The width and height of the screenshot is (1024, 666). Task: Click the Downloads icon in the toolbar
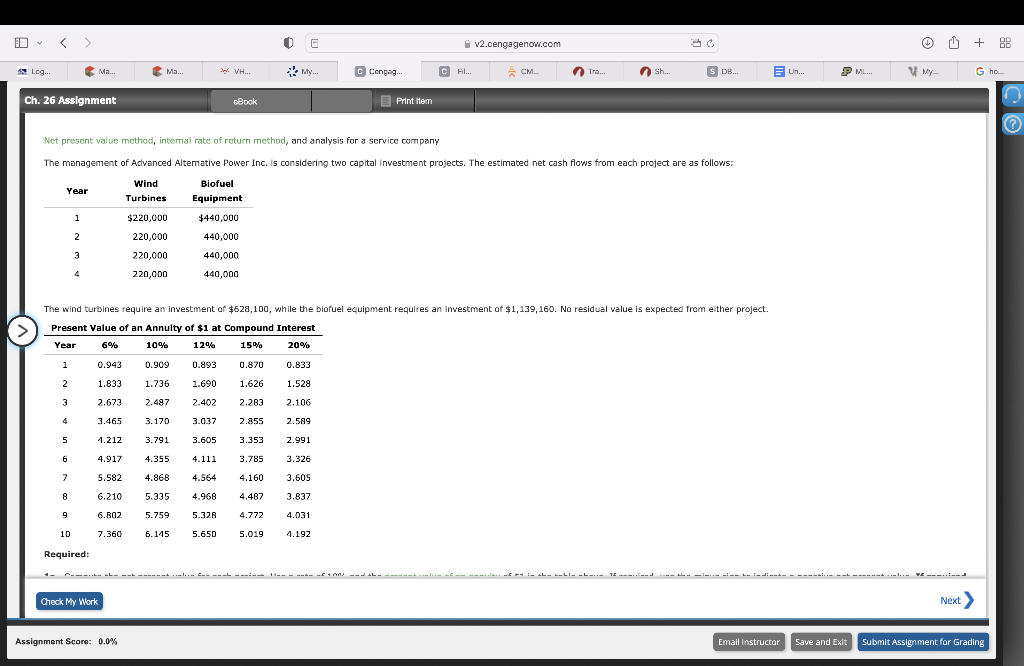(x=929, y=42)
